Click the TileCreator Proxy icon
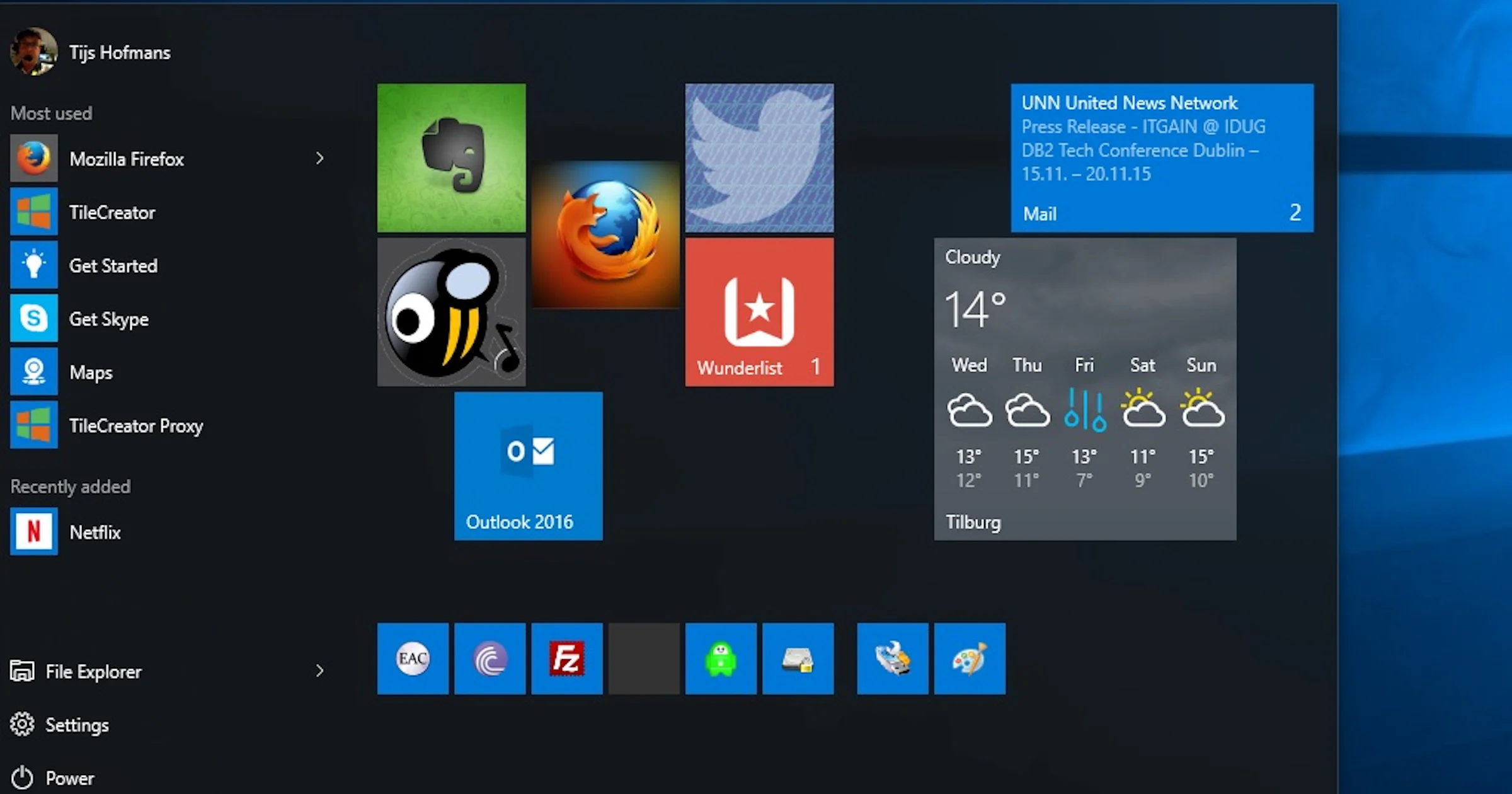 (x=34, y=425)
